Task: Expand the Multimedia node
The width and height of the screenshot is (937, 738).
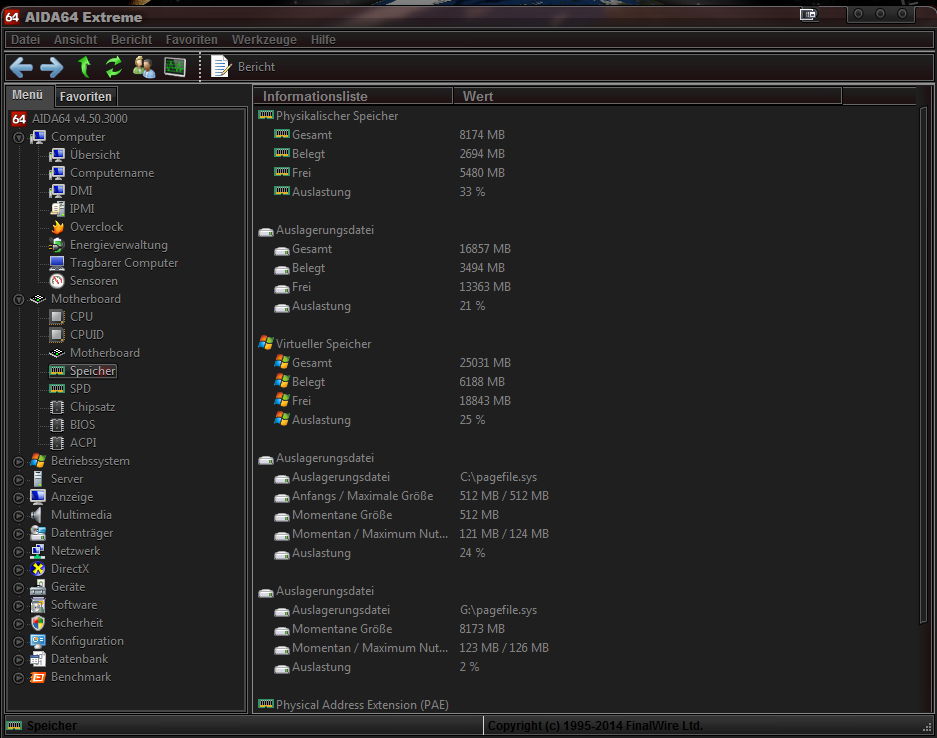Action: pyautogui.click(x=19, y=515)
